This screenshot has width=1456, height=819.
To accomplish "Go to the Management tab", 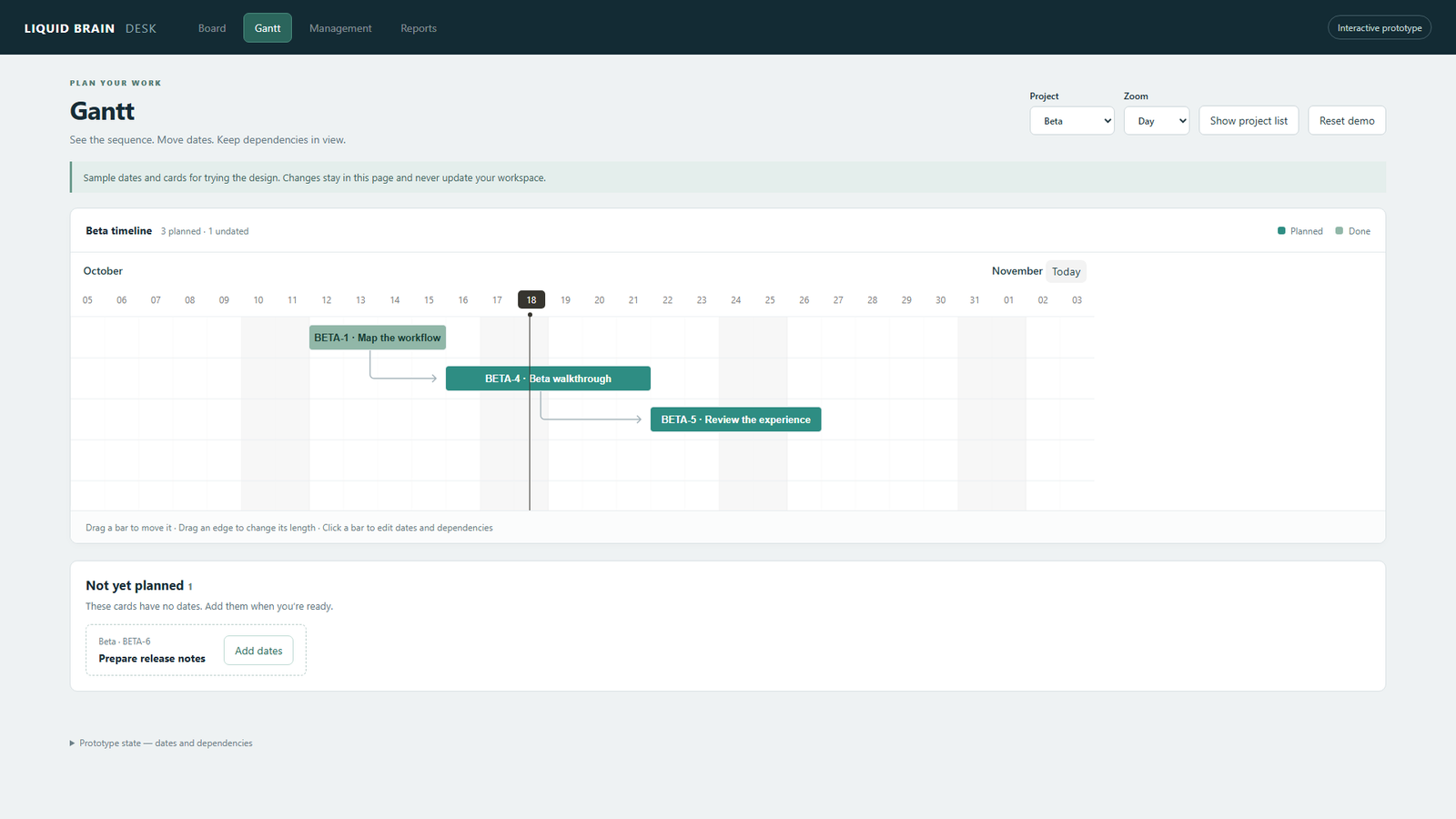I will click(340, 28).
